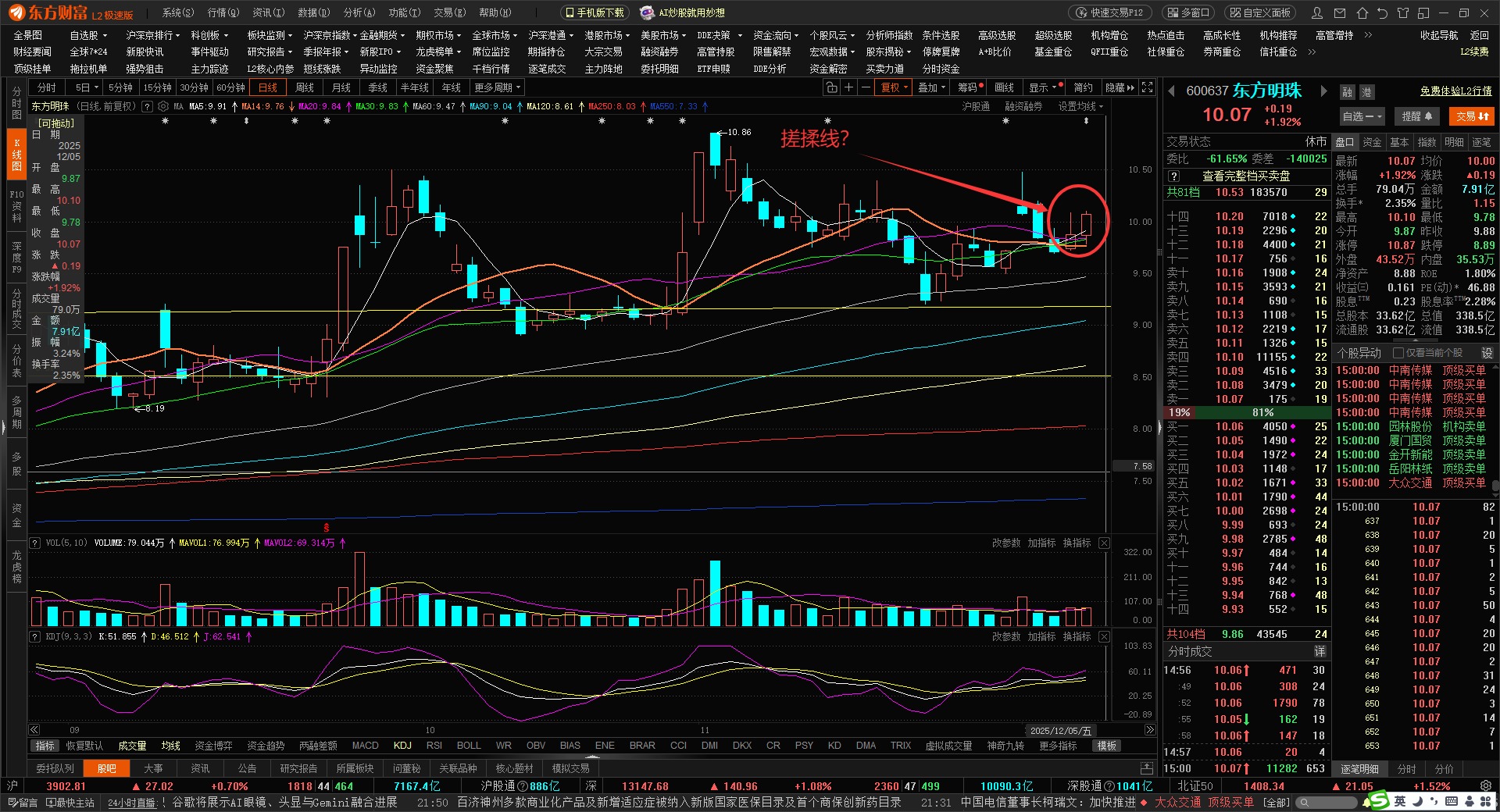The image size is (1500, 812).
Task: Zoom out chart with minus icon
Action: pyautogui.click(x=866, y=87)
